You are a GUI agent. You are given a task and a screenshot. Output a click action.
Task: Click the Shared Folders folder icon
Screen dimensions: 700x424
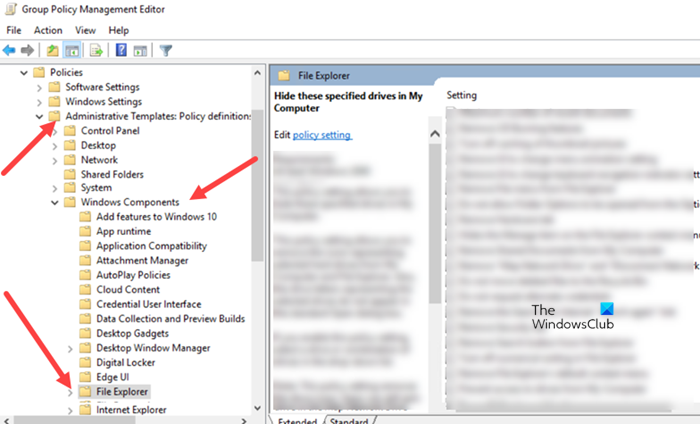point(70,174)
